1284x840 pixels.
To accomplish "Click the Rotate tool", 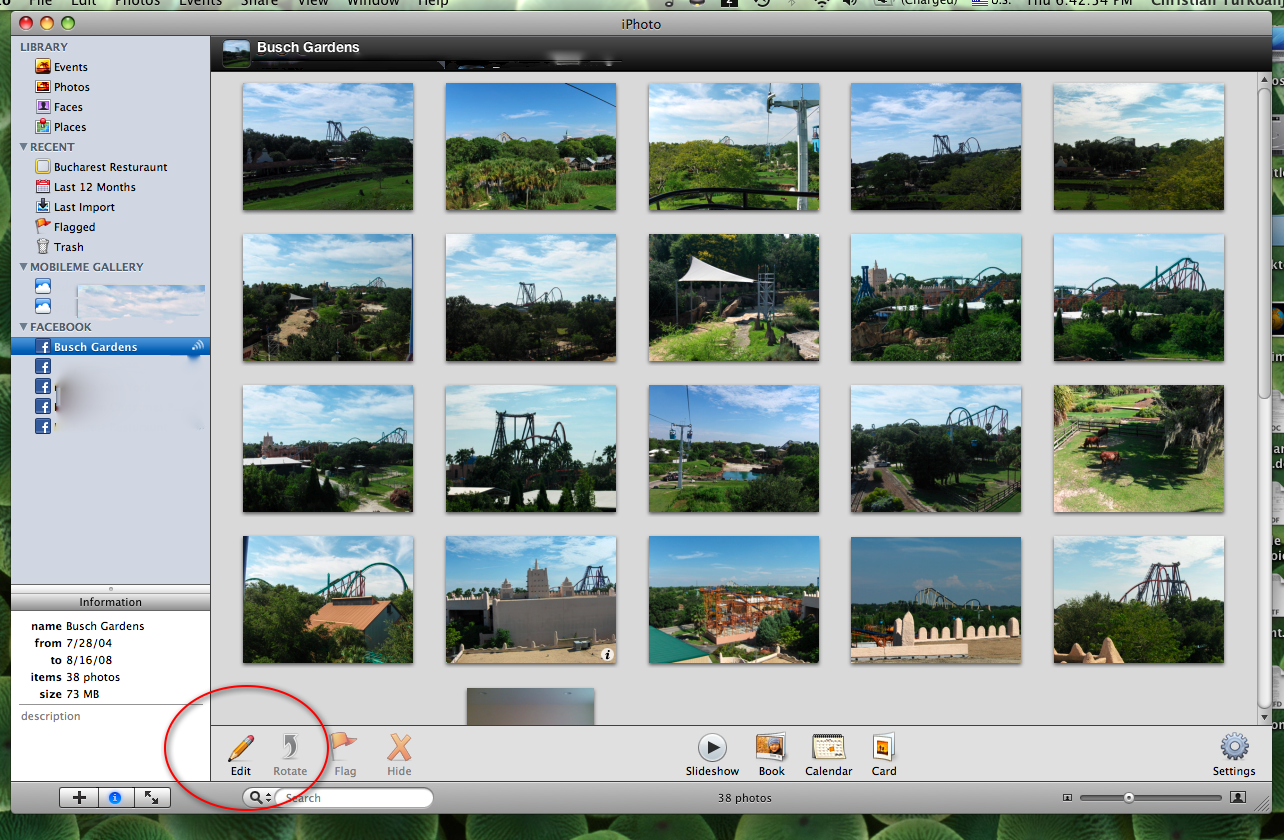I will point(290,755).
